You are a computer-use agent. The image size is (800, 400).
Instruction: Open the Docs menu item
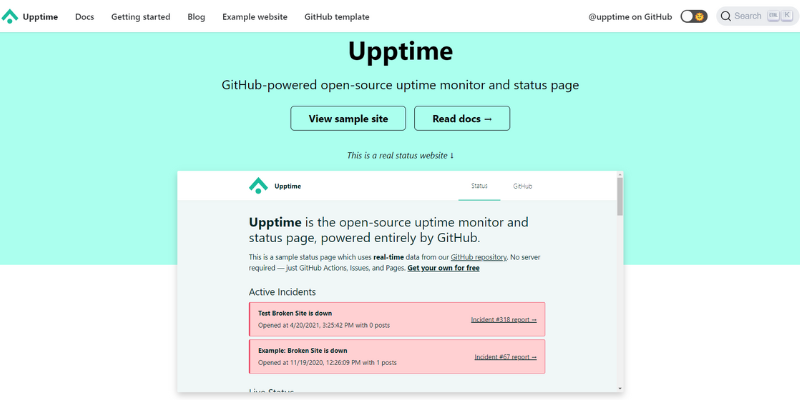(x=85, y=17)
